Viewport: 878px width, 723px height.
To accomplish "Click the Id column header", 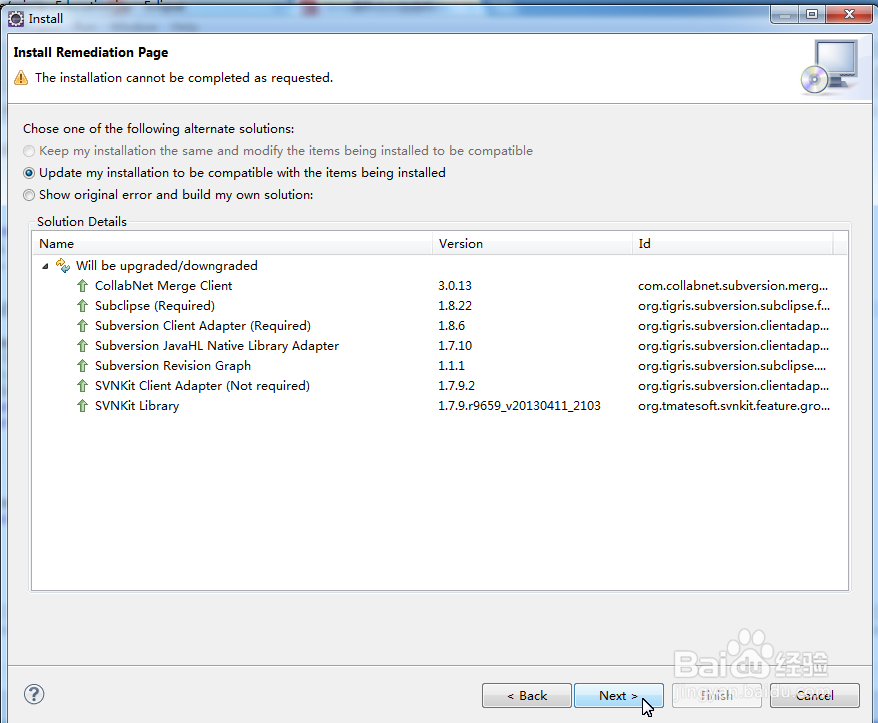I will click(x=732, y=244).
